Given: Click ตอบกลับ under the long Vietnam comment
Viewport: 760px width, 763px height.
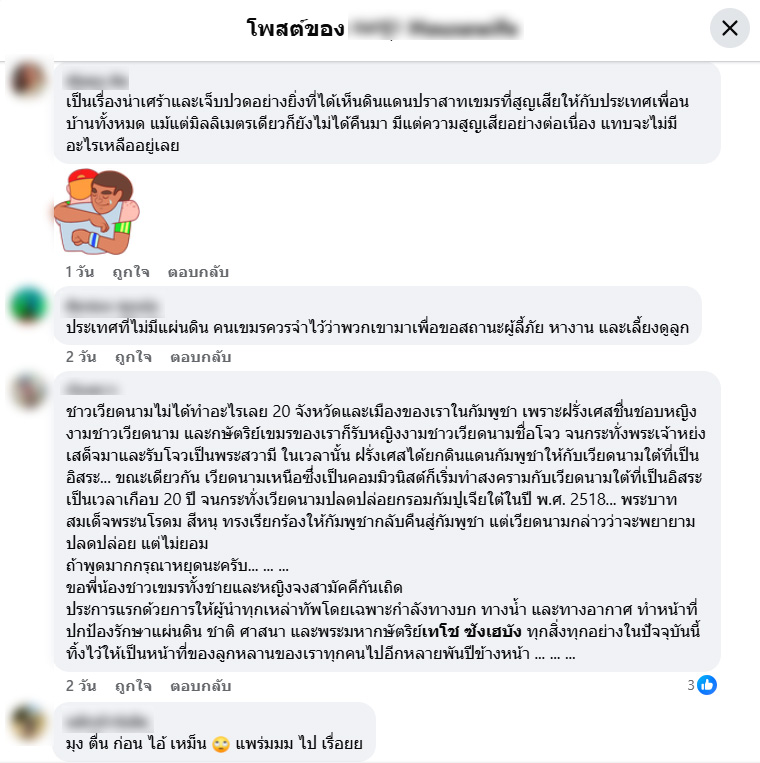Looking at the screenshot, I should point(200,686).
